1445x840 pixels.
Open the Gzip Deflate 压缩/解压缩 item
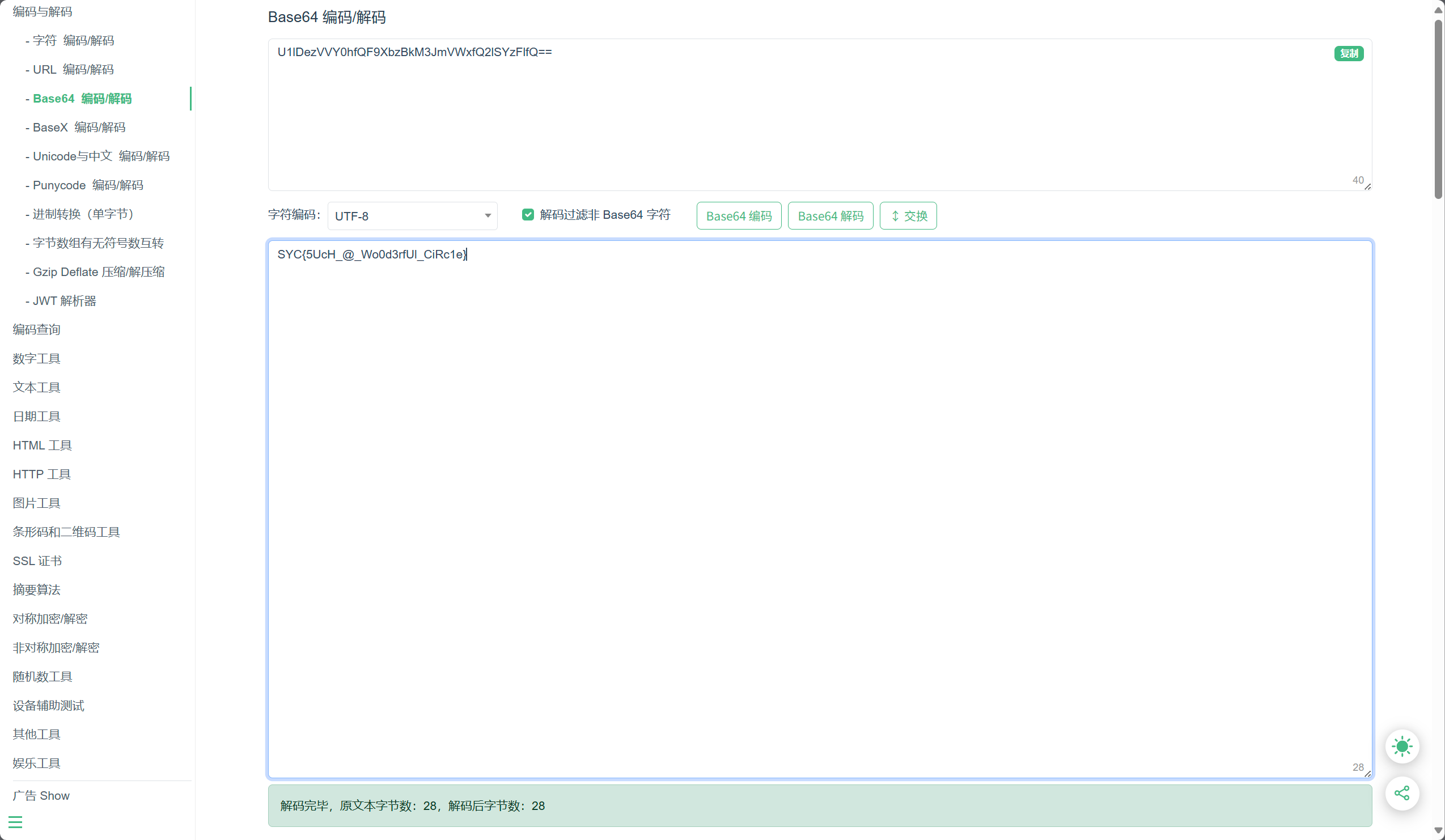click(x=98, y=272)
